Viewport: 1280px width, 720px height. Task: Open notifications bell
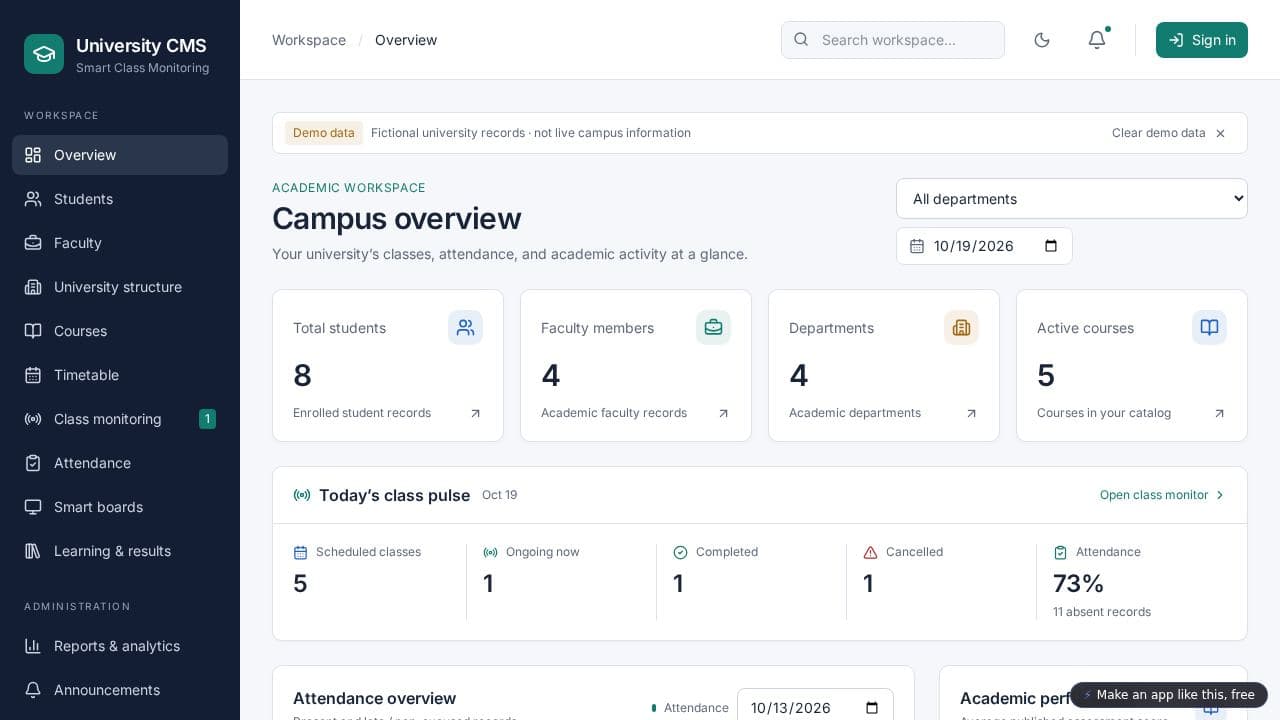pyautogui.click(x=1097, y=40)
